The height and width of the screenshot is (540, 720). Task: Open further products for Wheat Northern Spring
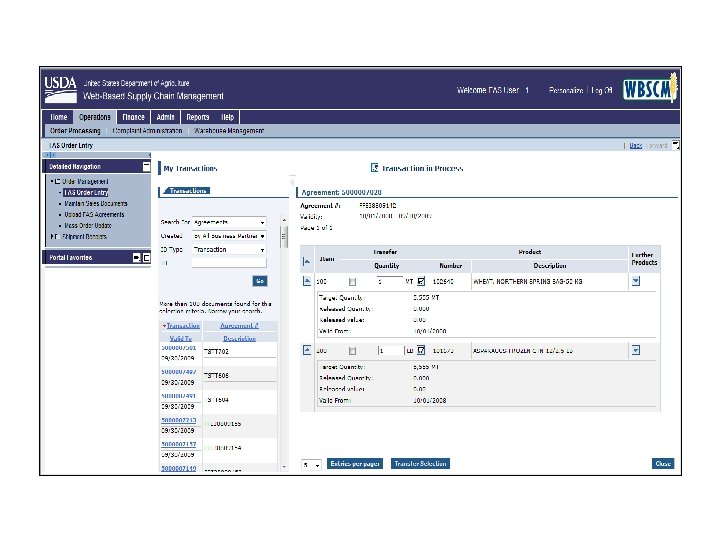tap(636, 281)
